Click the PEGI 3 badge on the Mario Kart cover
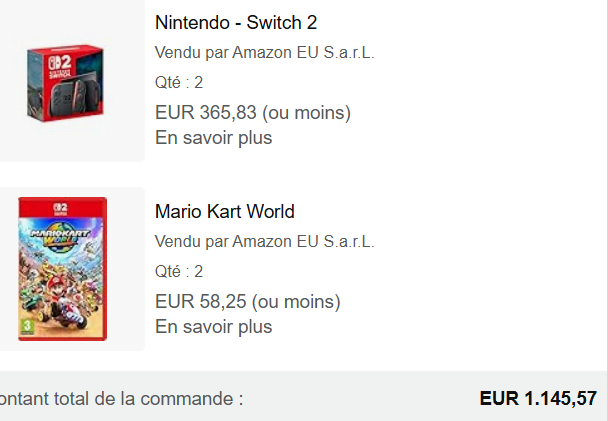Screen dimensions: 608x421 pos(27,327)
